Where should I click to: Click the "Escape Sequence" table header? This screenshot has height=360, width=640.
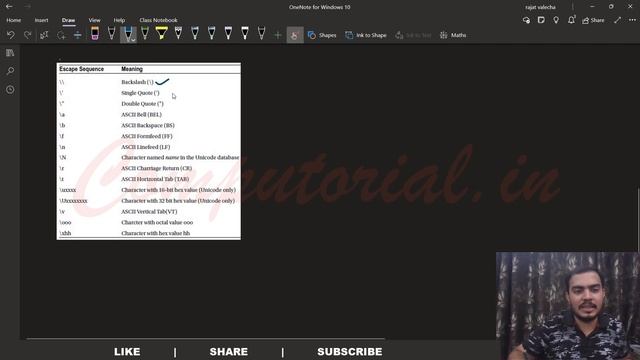pos(82,69)
